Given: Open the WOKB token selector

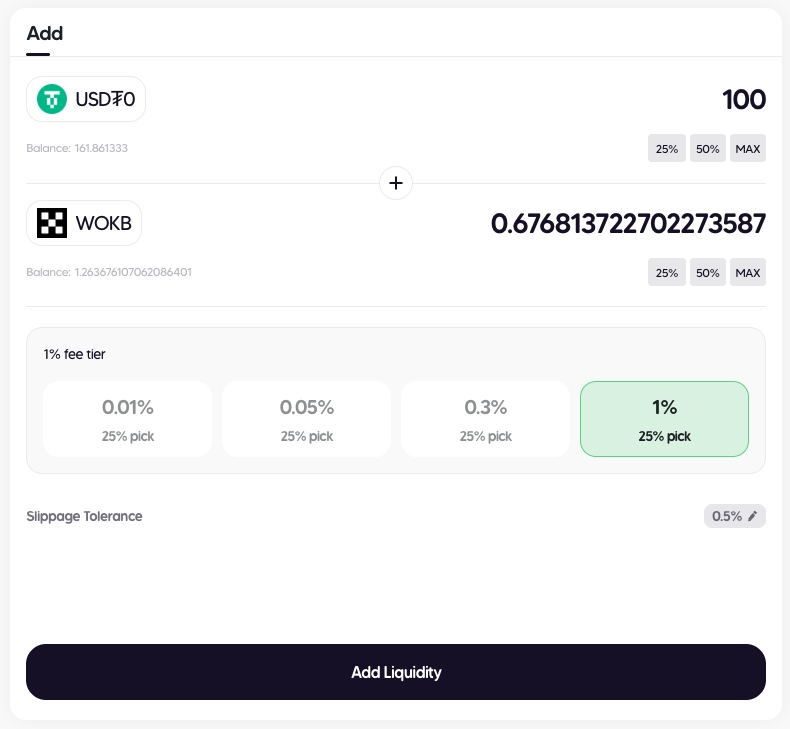Looking at the screenshot, I should 84,223.
